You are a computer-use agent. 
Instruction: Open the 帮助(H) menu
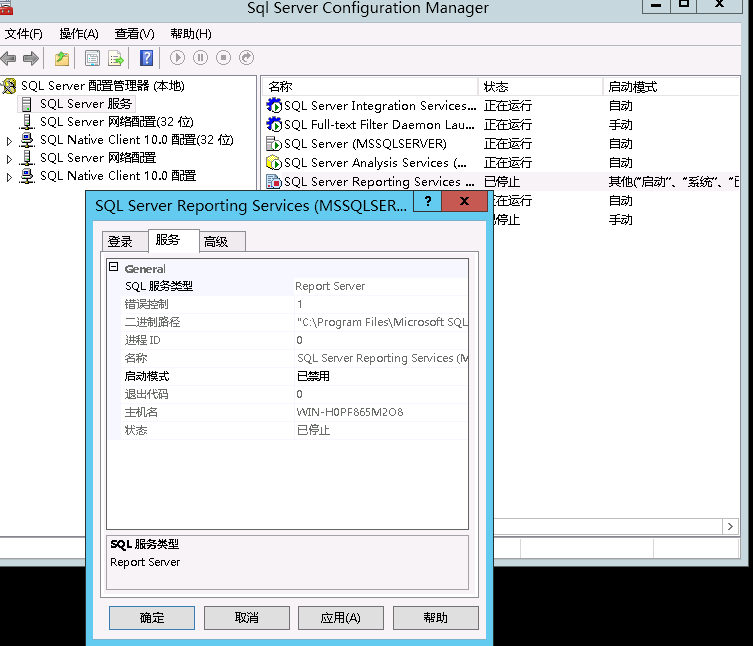click(x=191, y=34)
